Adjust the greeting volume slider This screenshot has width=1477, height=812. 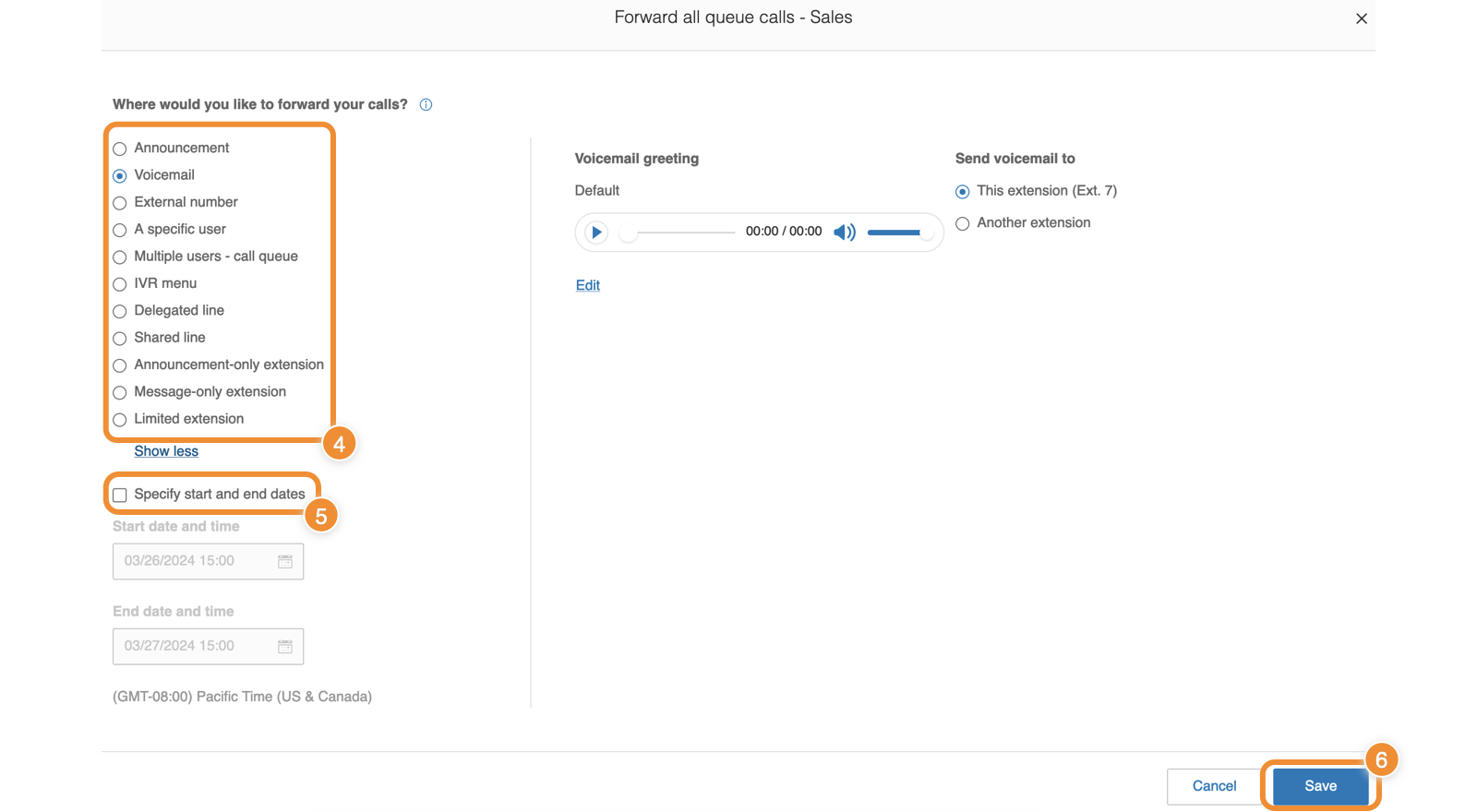tap(895, 233)
